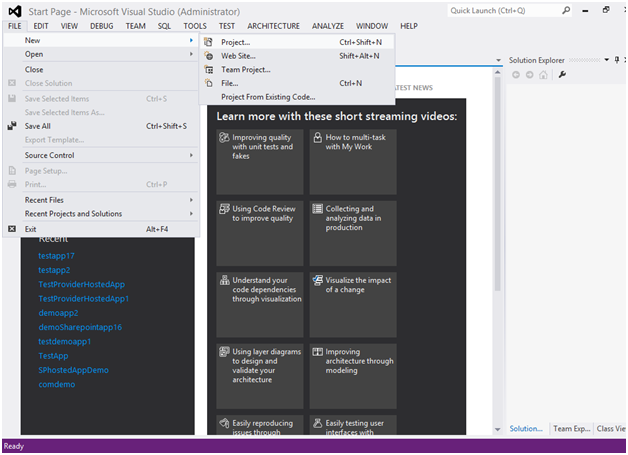628x455 pixels.
Task: Click Solution Explorer Home icon
Action: [543, 74]
